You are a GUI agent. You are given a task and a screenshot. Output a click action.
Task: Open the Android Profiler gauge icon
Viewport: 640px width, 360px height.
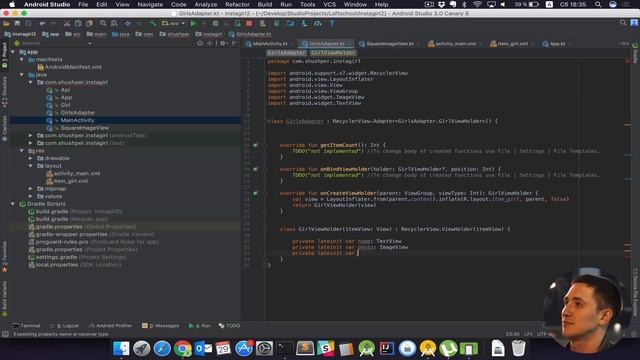click(318, 24)
